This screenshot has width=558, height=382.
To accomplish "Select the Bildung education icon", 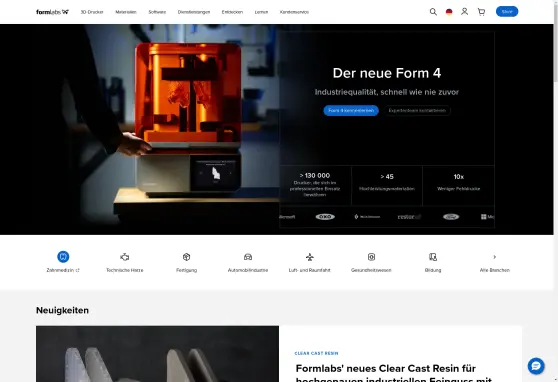I will pos(433,257).
